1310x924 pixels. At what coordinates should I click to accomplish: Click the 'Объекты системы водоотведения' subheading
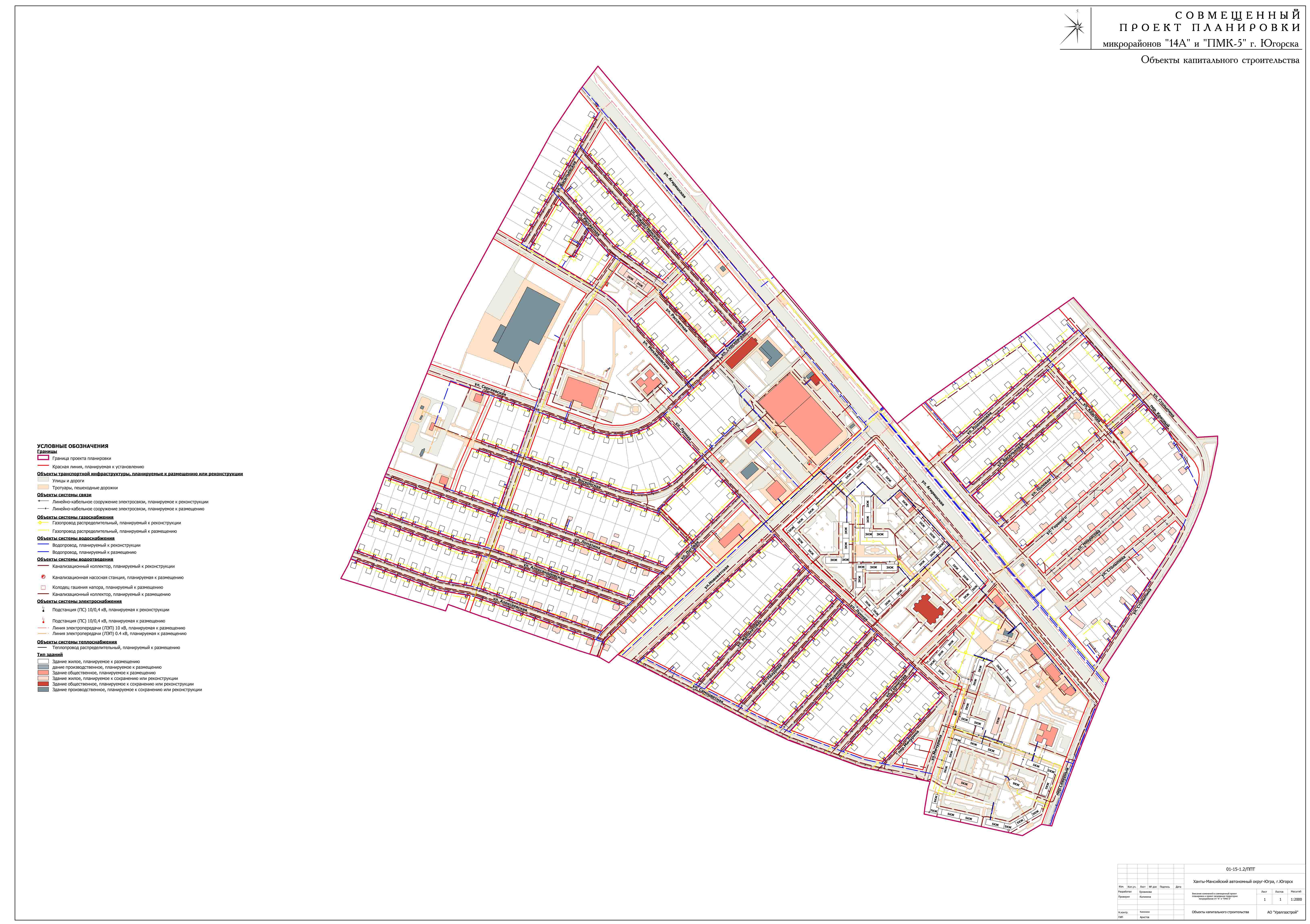[75, 560]
